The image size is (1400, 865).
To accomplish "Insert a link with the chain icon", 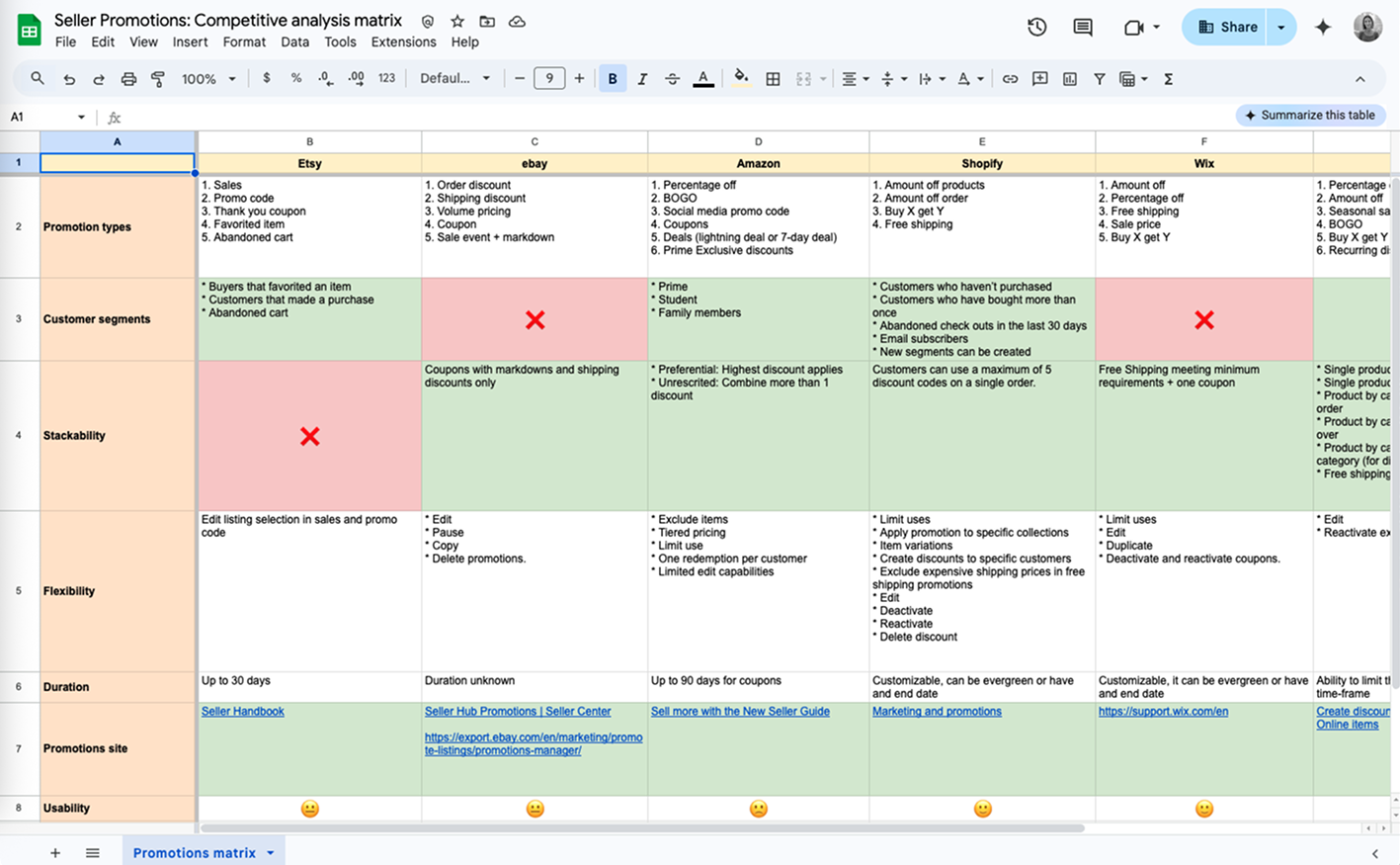I will [1010, 79].
